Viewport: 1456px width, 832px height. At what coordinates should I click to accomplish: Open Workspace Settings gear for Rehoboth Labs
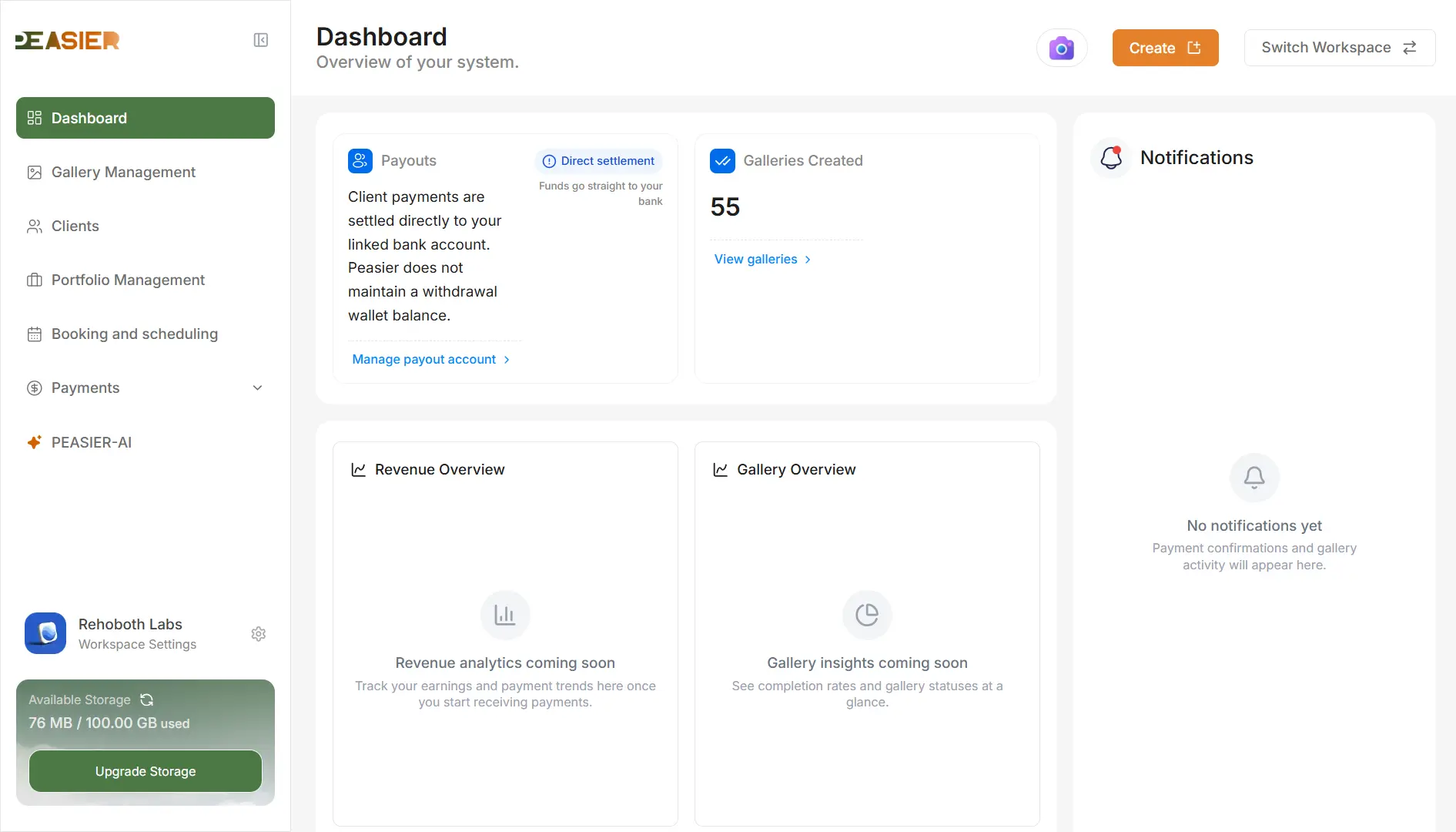[259, 633]
